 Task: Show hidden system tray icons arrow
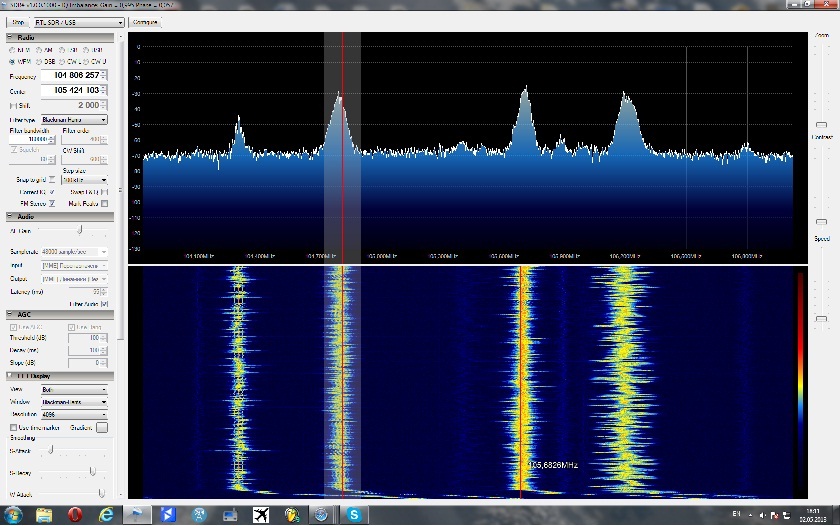pyautogui.click(x=750, y=515)
